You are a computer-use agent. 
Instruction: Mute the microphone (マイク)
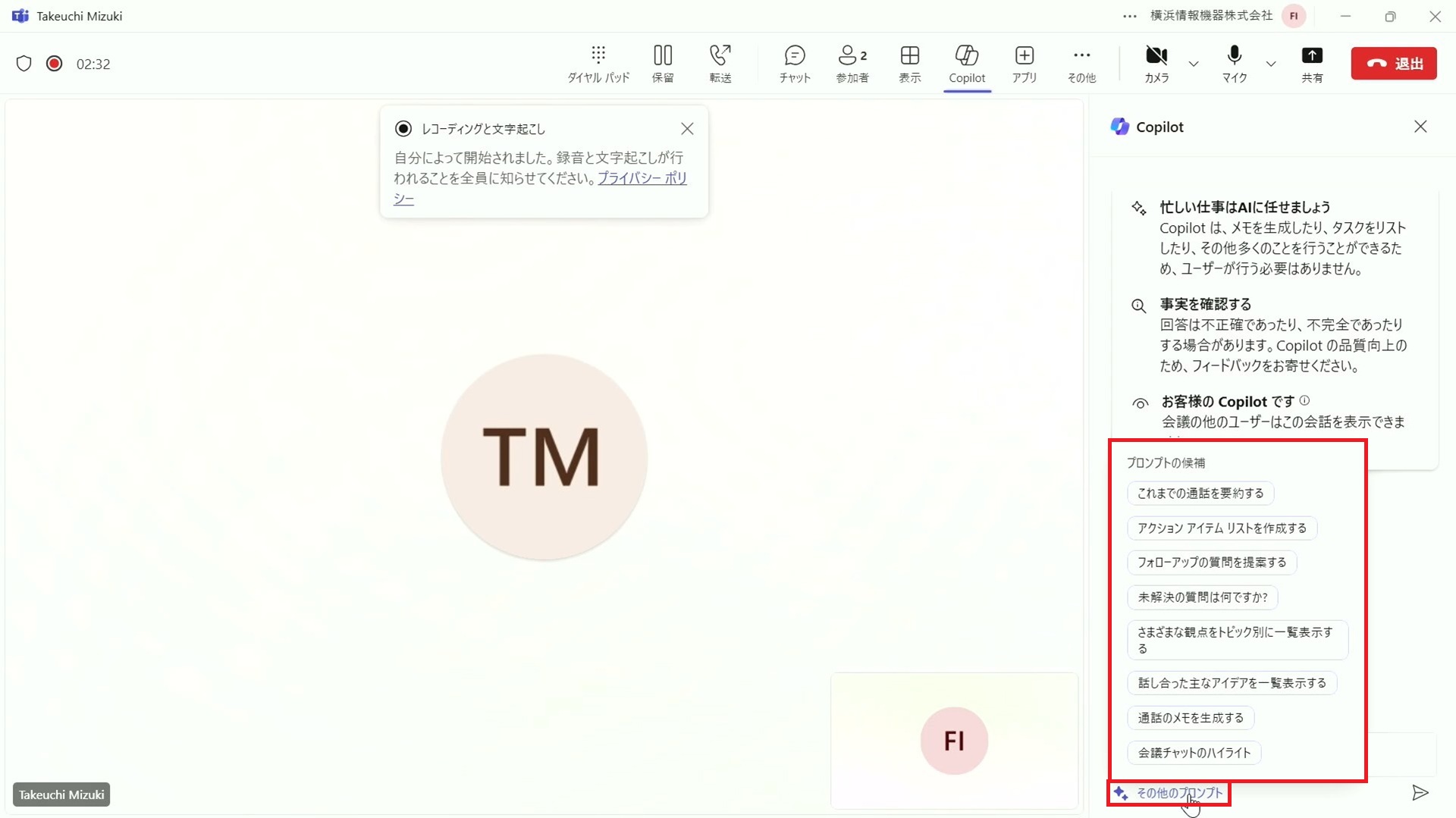pyautogui.click(x=1235, y=64)
